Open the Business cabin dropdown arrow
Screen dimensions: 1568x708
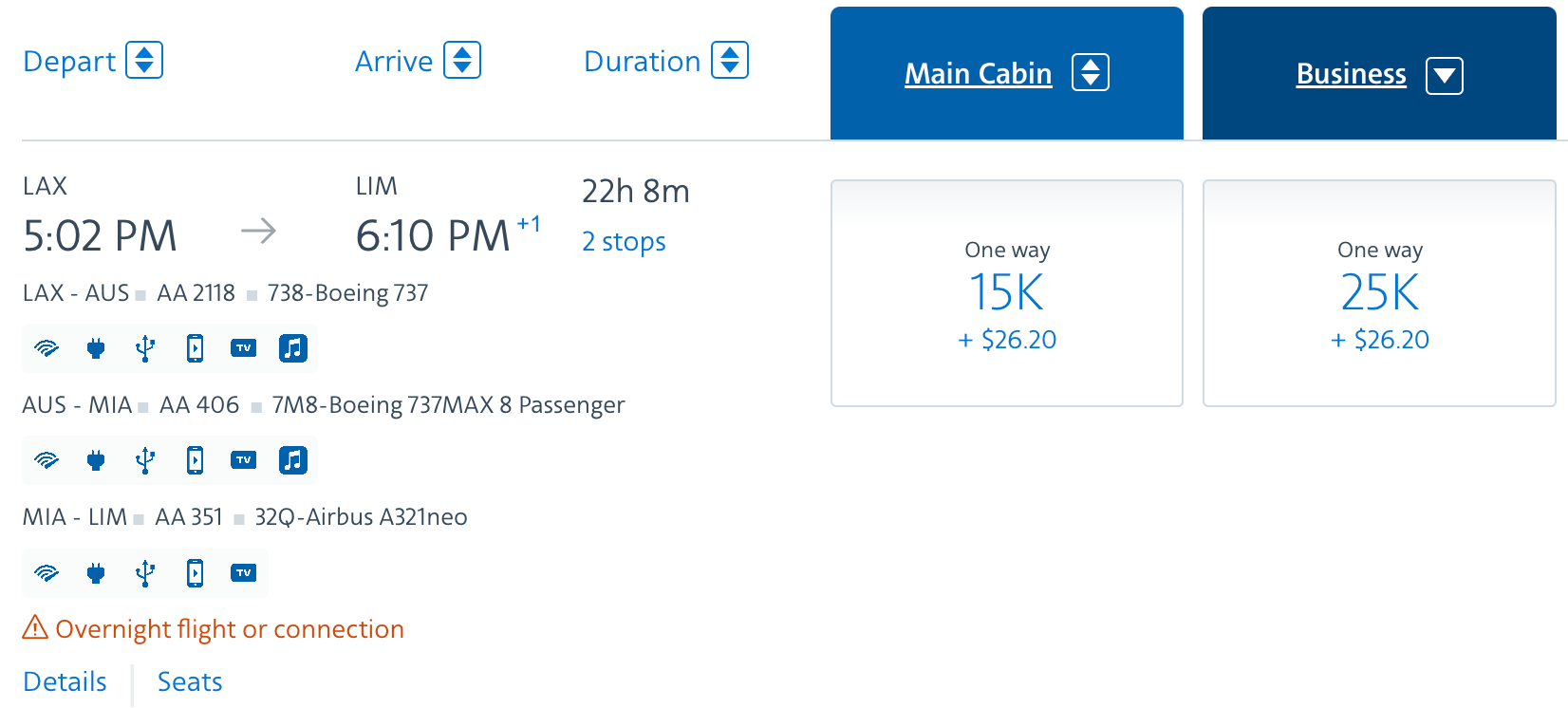(x=1445, y=77)
